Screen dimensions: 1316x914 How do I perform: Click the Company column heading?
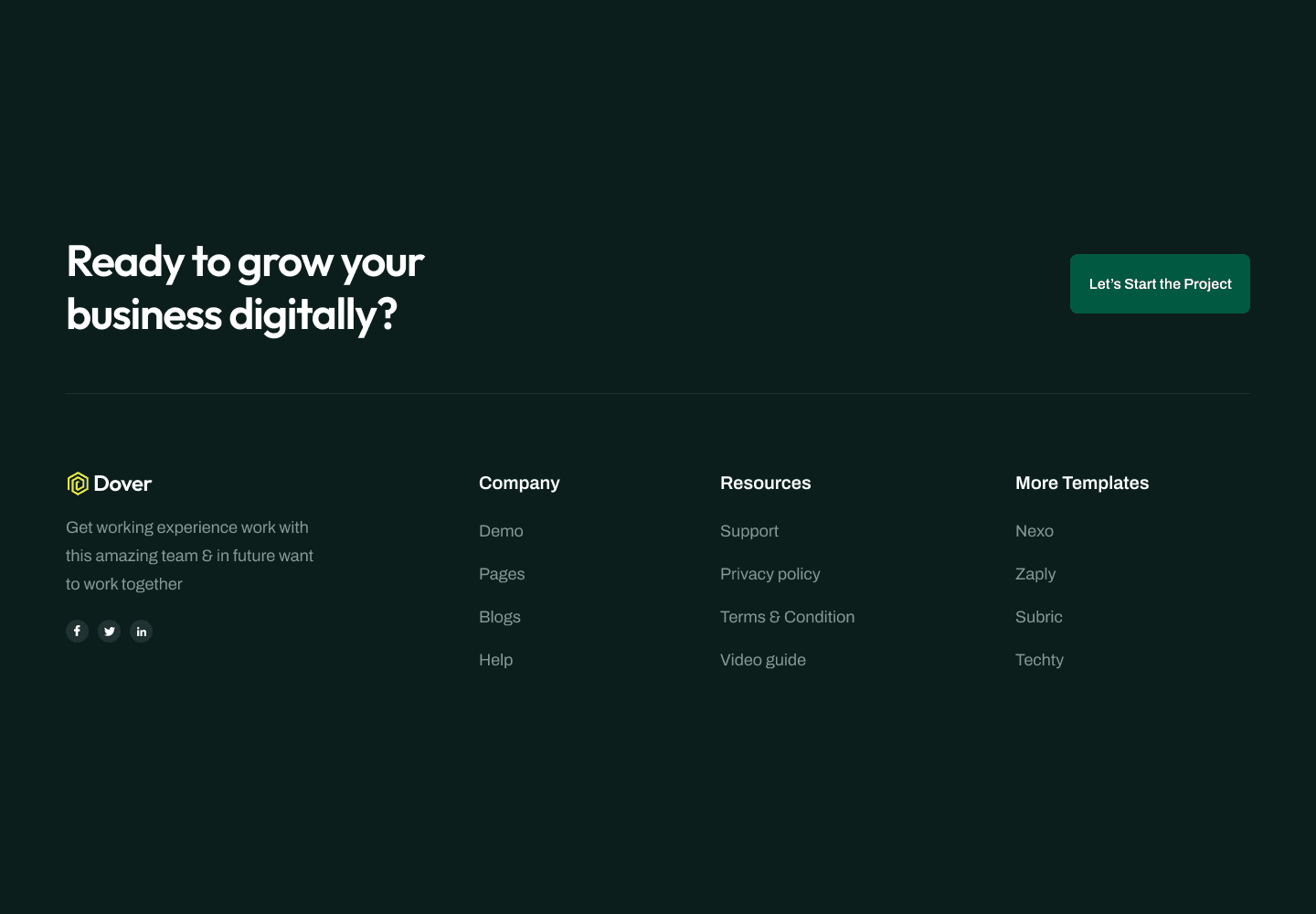point(519,483)
